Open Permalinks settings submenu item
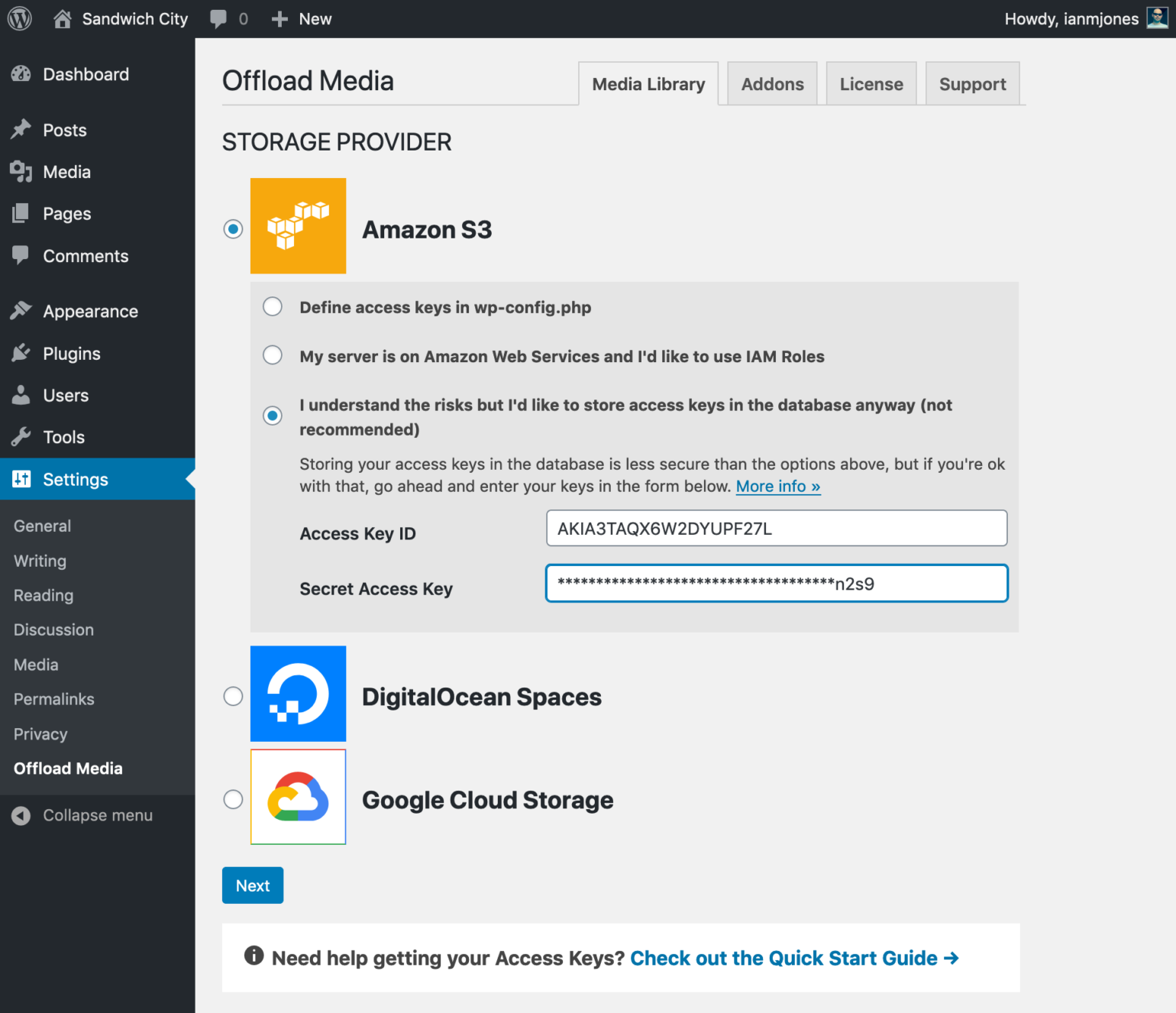Screen dimensions: 1176x1013 (53, 699)
